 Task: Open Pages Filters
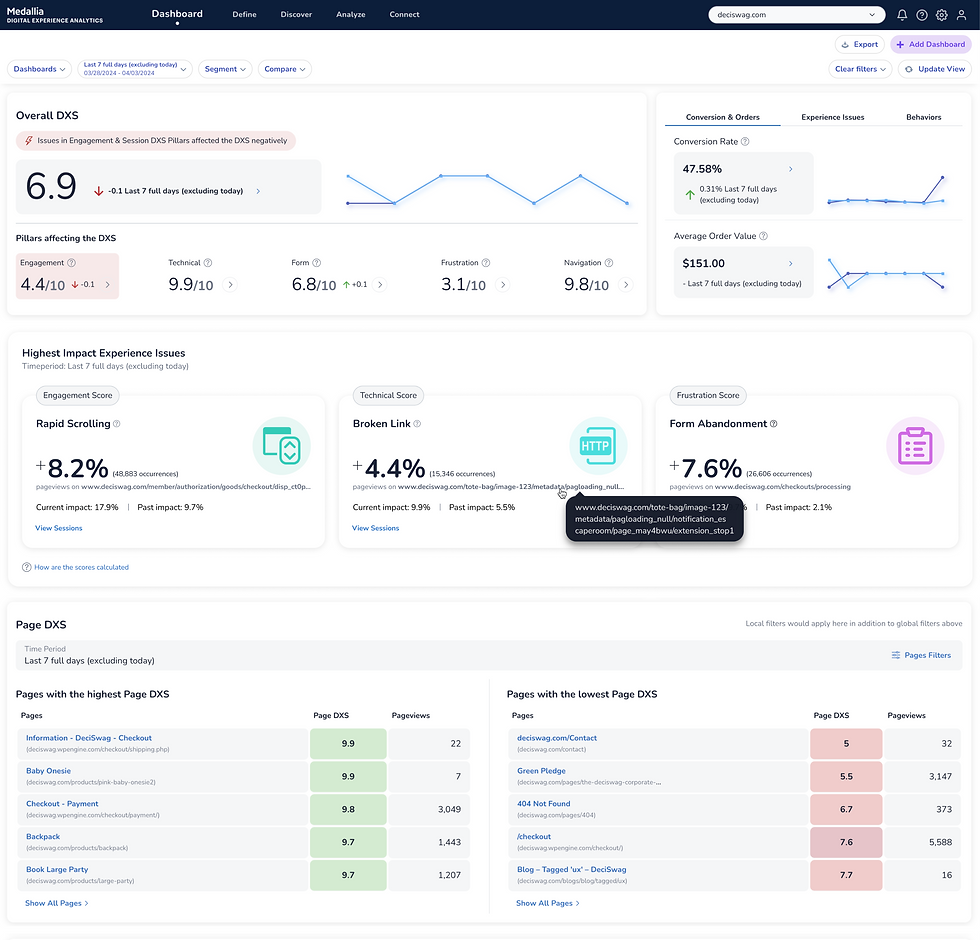(x=921, y=656)
